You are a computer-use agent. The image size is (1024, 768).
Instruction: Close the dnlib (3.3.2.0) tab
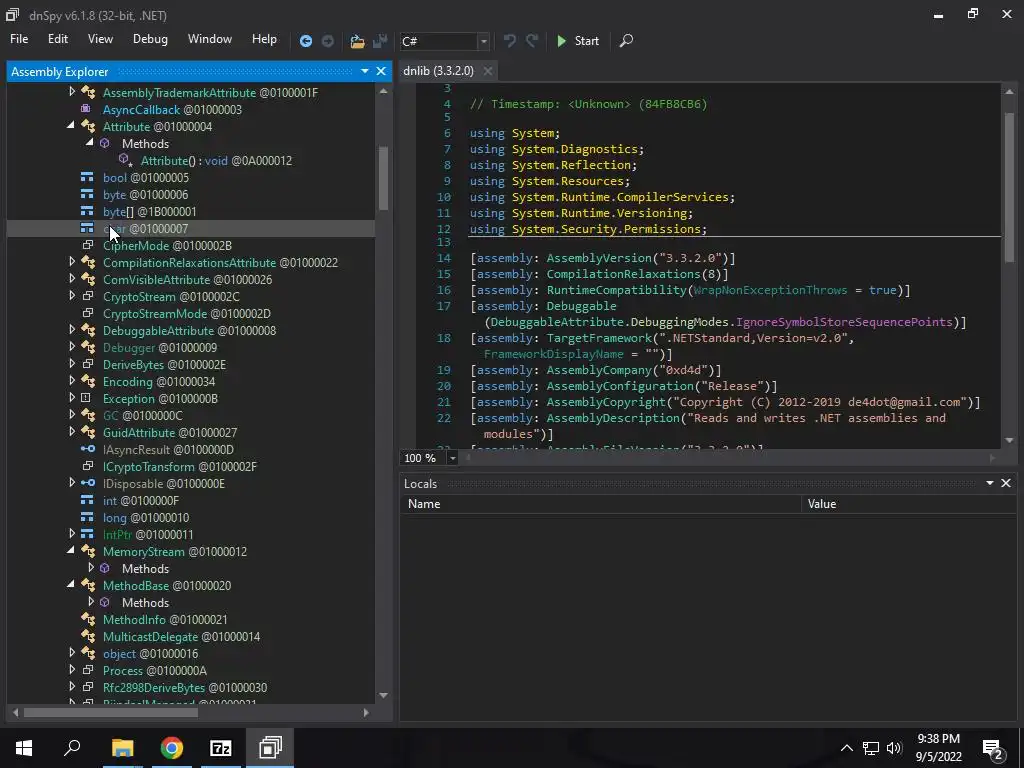coord(488,71)
